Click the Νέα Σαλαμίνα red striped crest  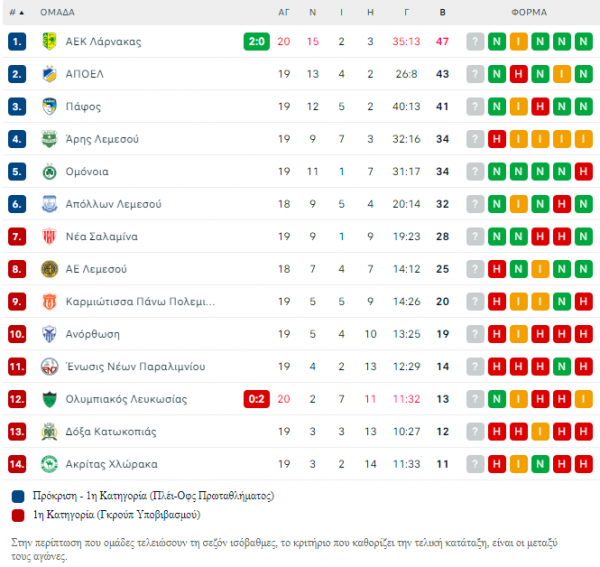point(49,236)
